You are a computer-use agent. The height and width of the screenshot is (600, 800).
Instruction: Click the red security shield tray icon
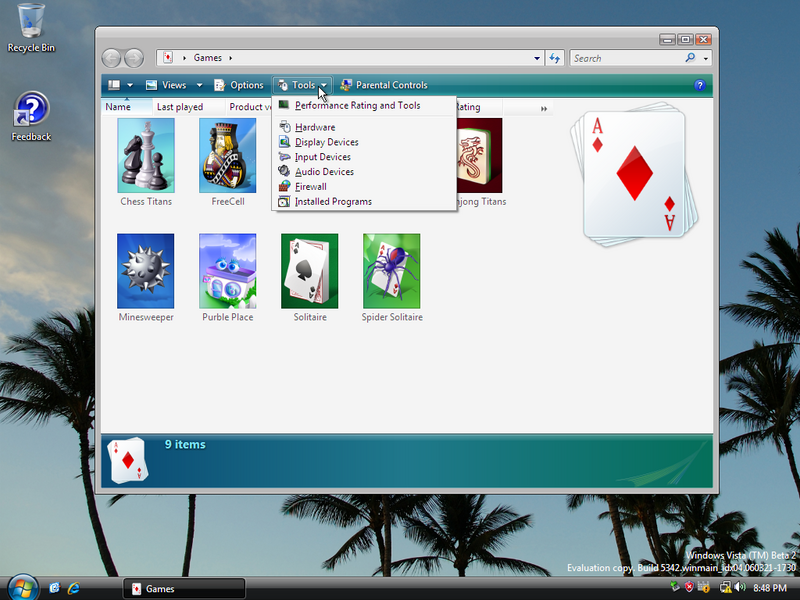pyautogui.click(x=689, y=587)
